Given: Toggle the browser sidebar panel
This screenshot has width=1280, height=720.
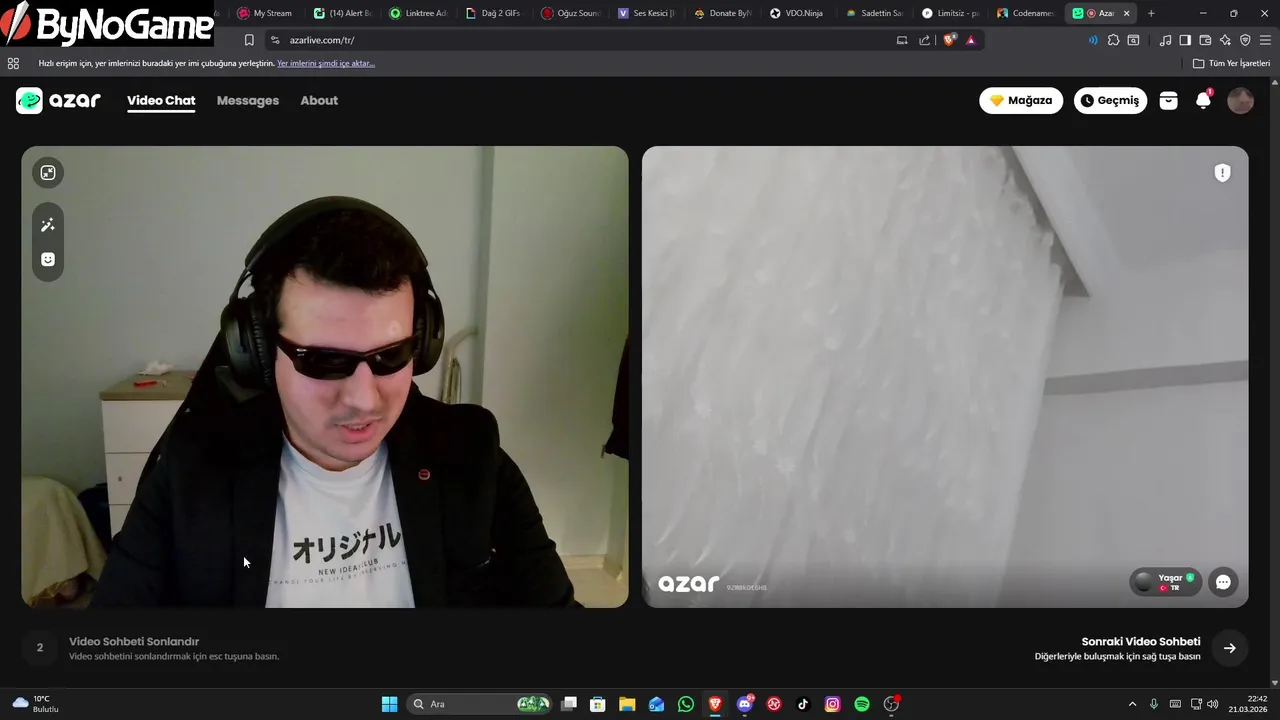Looking at the screenshot, I should [1185, 40].
